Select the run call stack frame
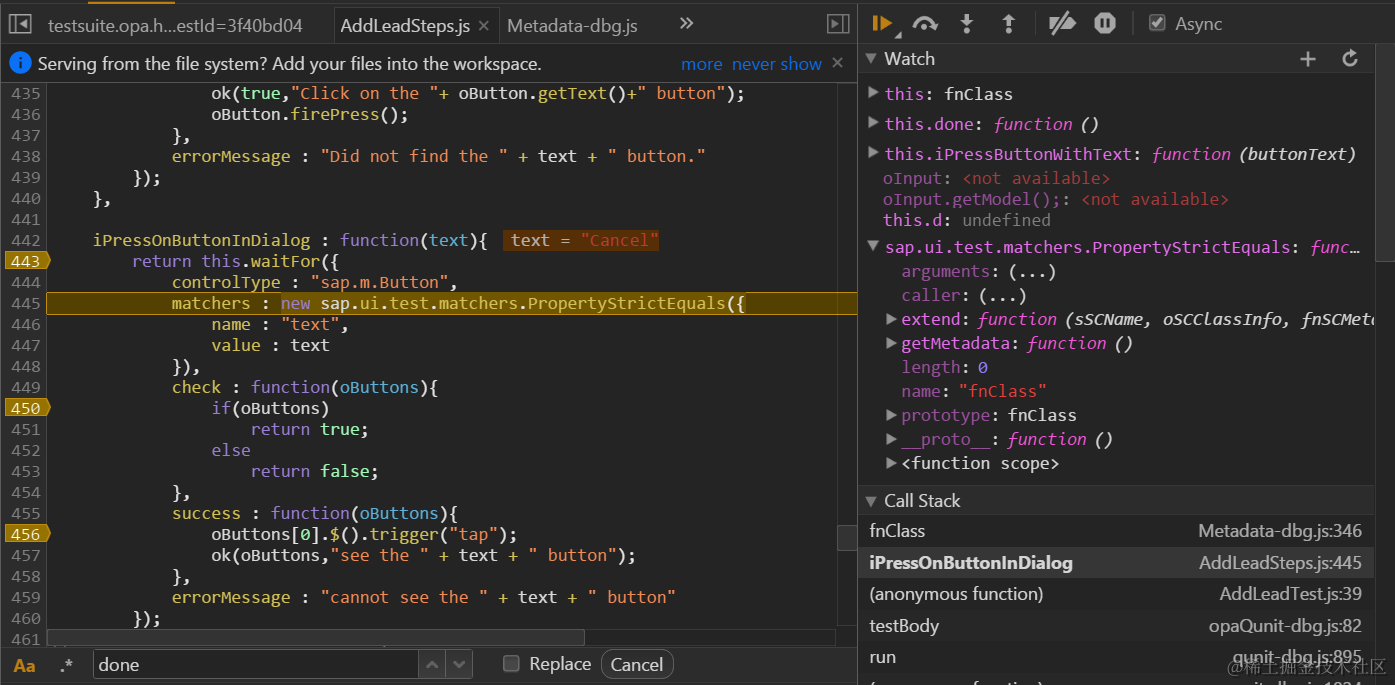This screenshot has height=685, width=1395. (x=1116, y=657)
